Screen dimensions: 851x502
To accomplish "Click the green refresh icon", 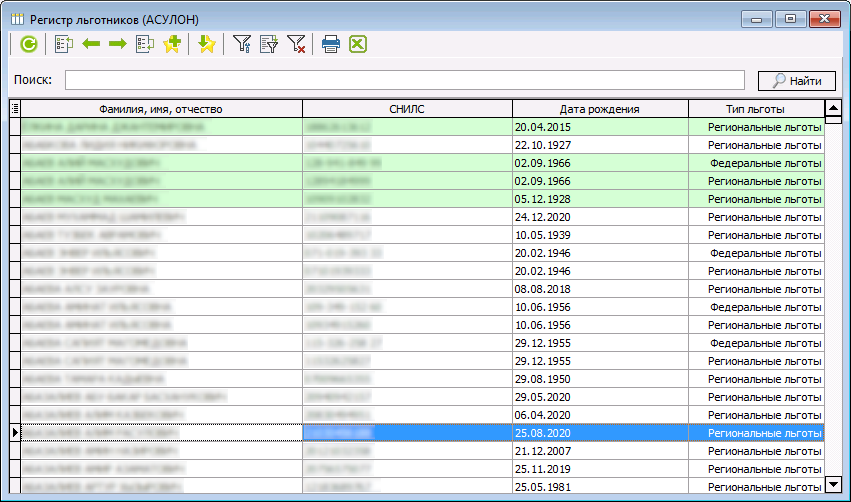I will 29,44.
